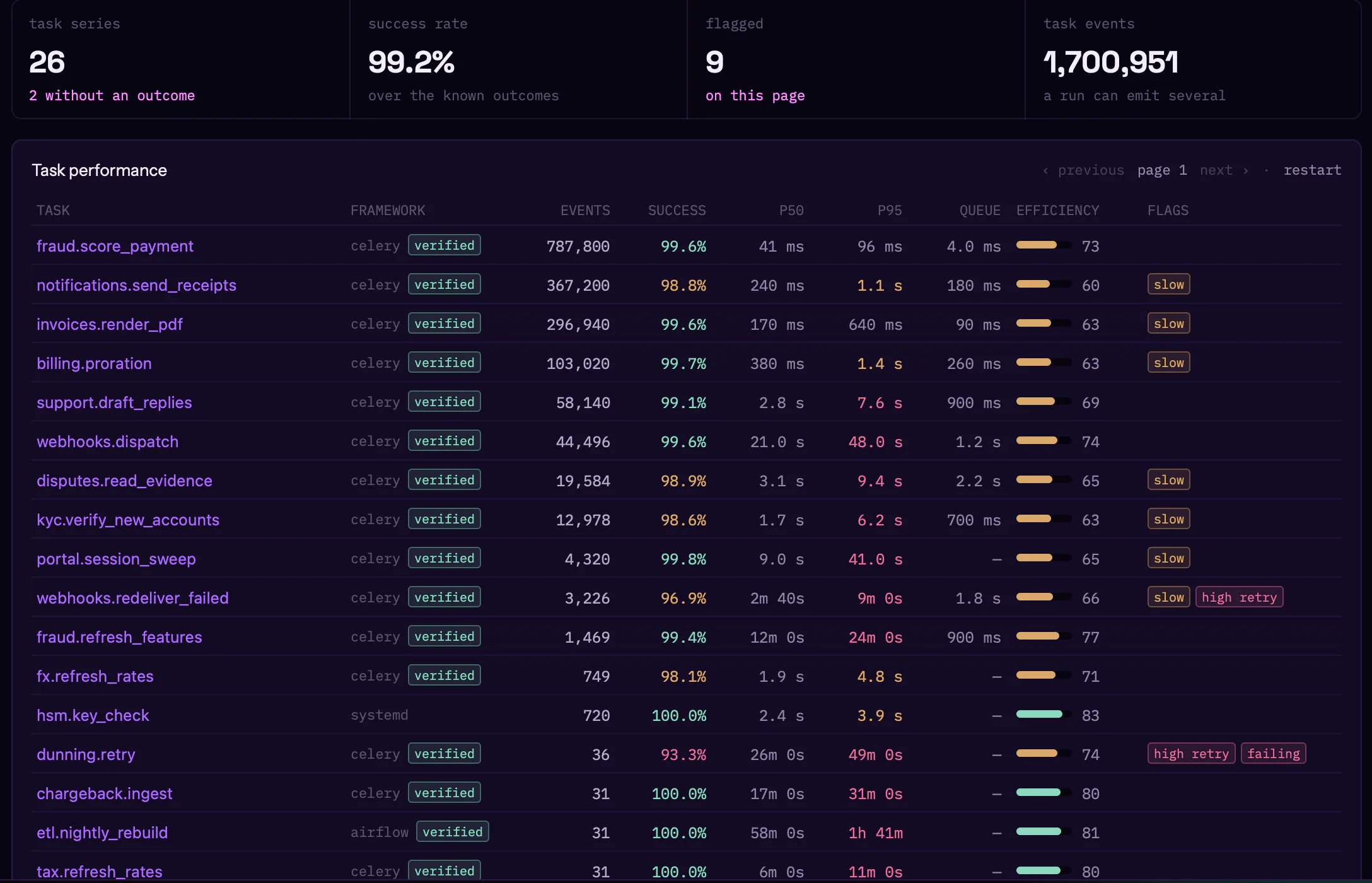Open kyc.verify_new_accounts task
The height and width of the screenshot is (883, 1372).
(128, 520)
